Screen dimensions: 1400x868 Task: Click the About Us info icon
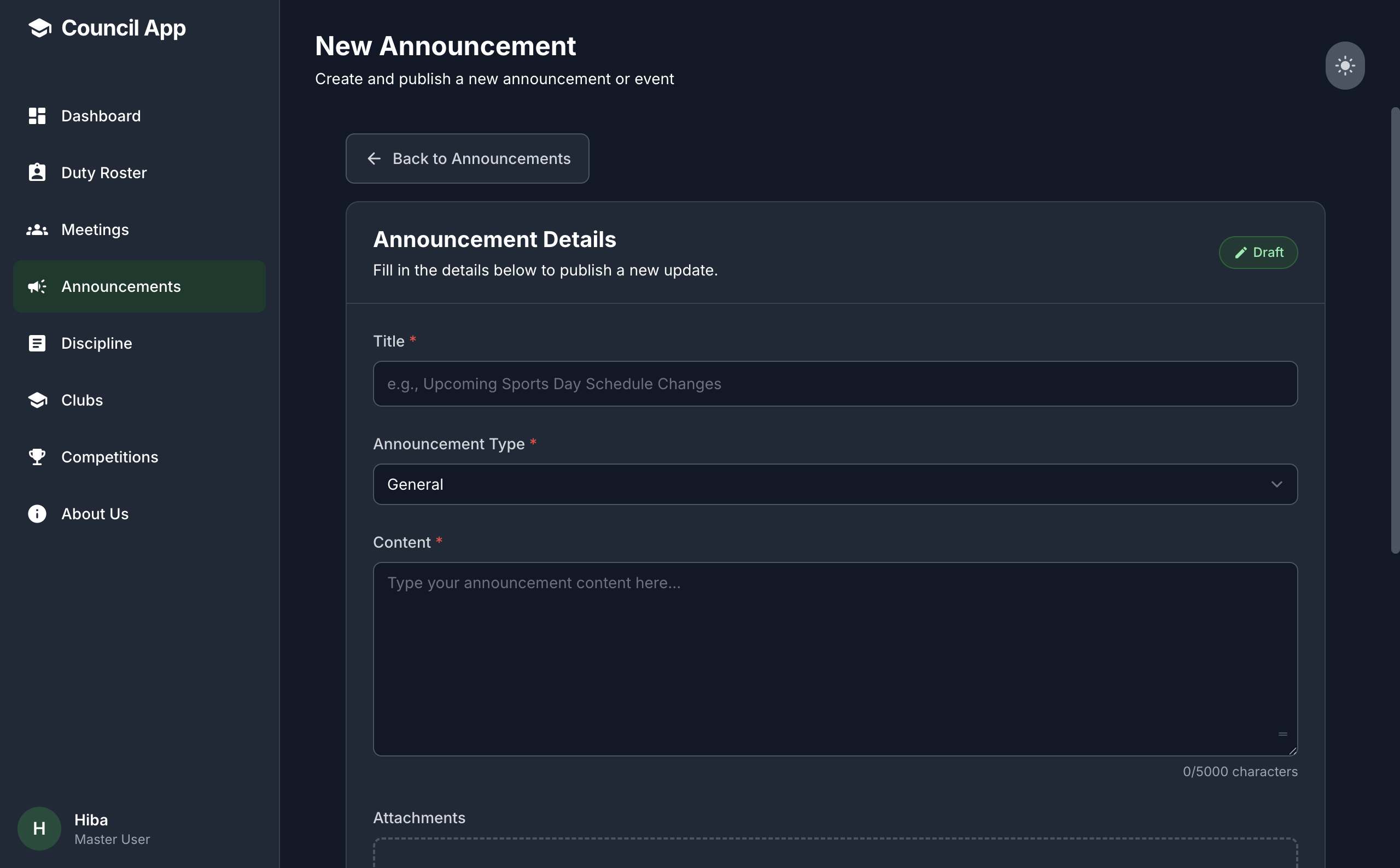[x=37, y=514]
